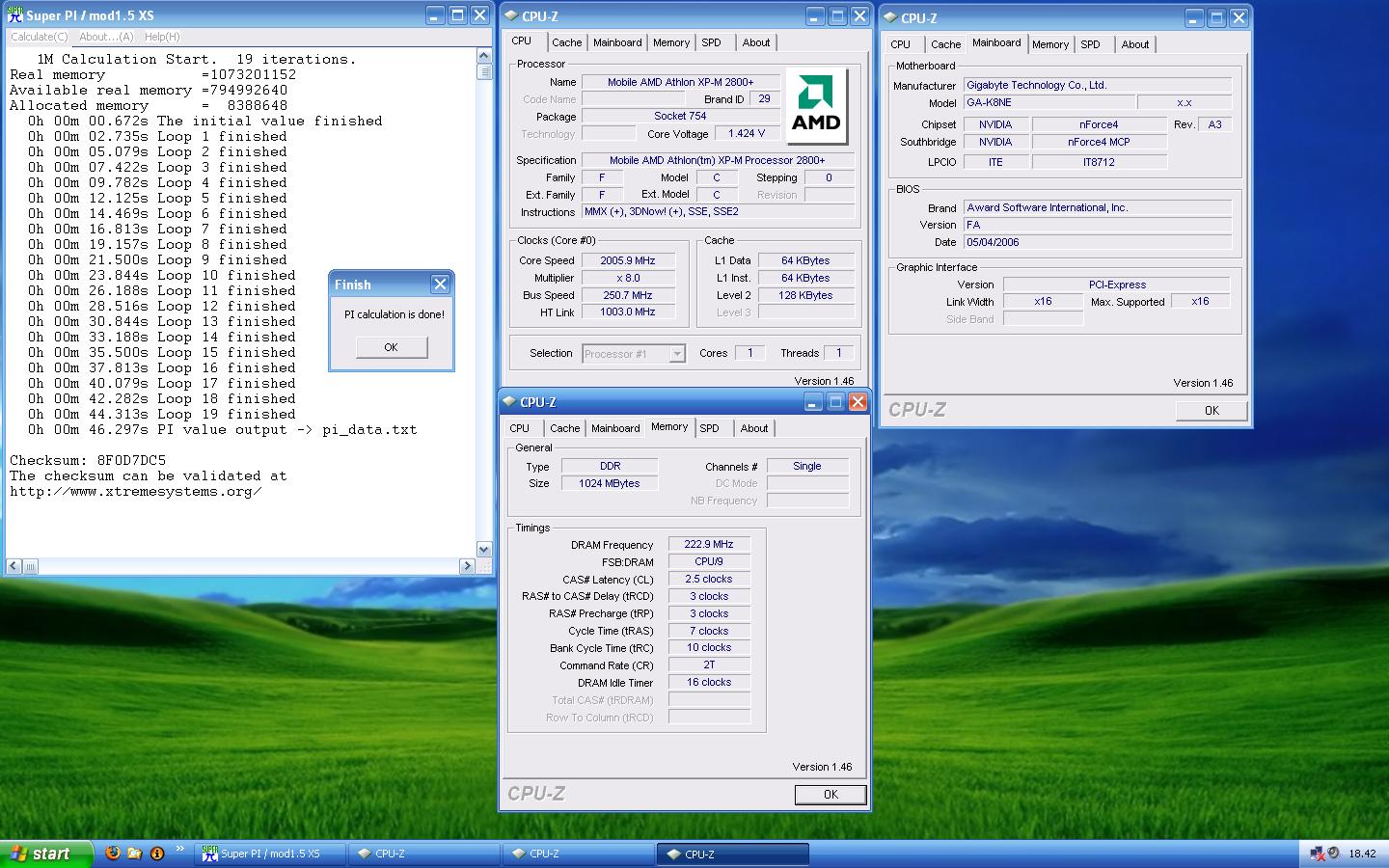Screen dimensions: 1389x868
Task: Click the CAS# Latency value 2.5 clocks
Action: point(709,579)
